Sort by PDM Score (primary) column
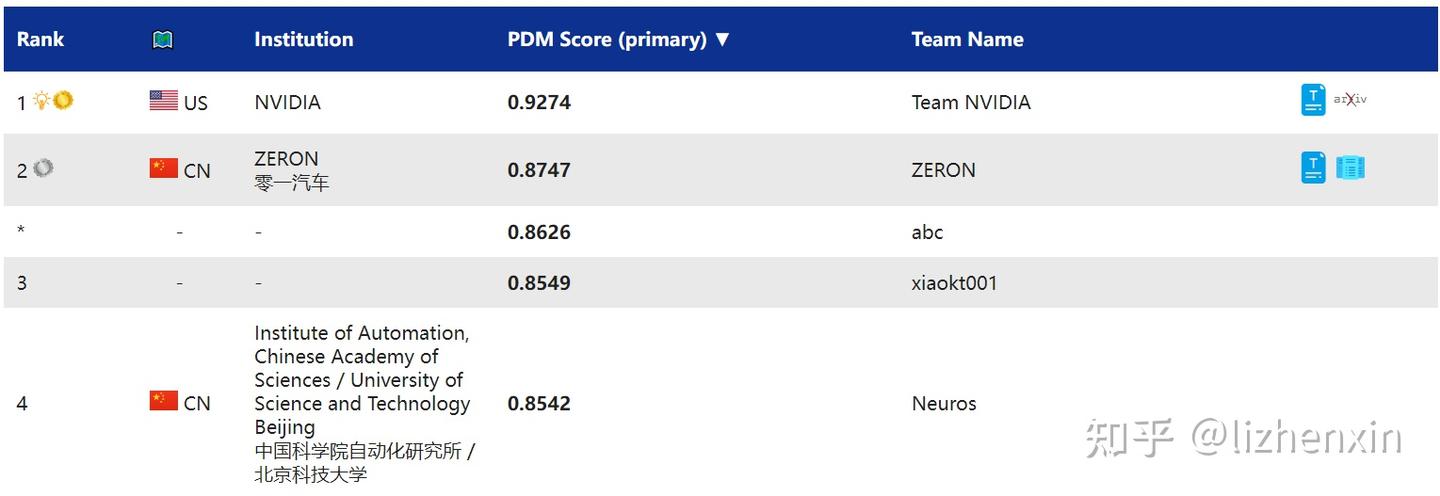 pyautogui.click(x=619, y=40)
